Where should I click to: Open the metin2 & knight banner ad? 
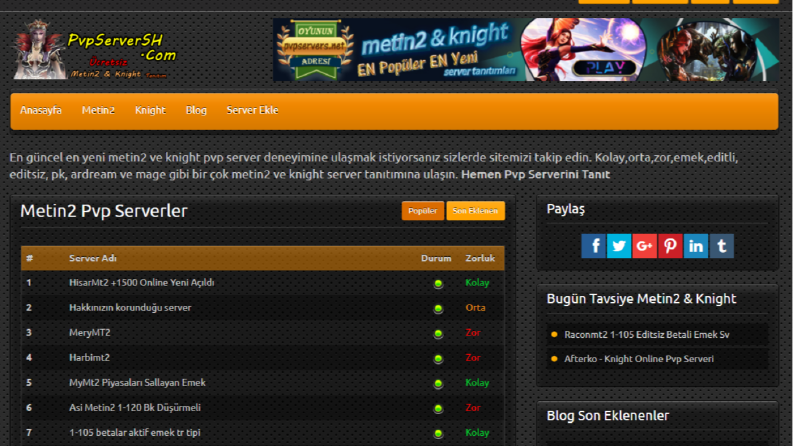coord(525,50)
